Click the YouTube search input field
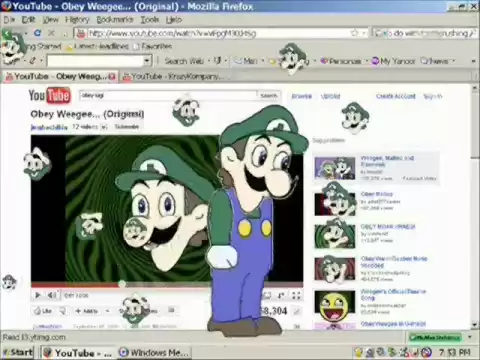 (168, 96)
